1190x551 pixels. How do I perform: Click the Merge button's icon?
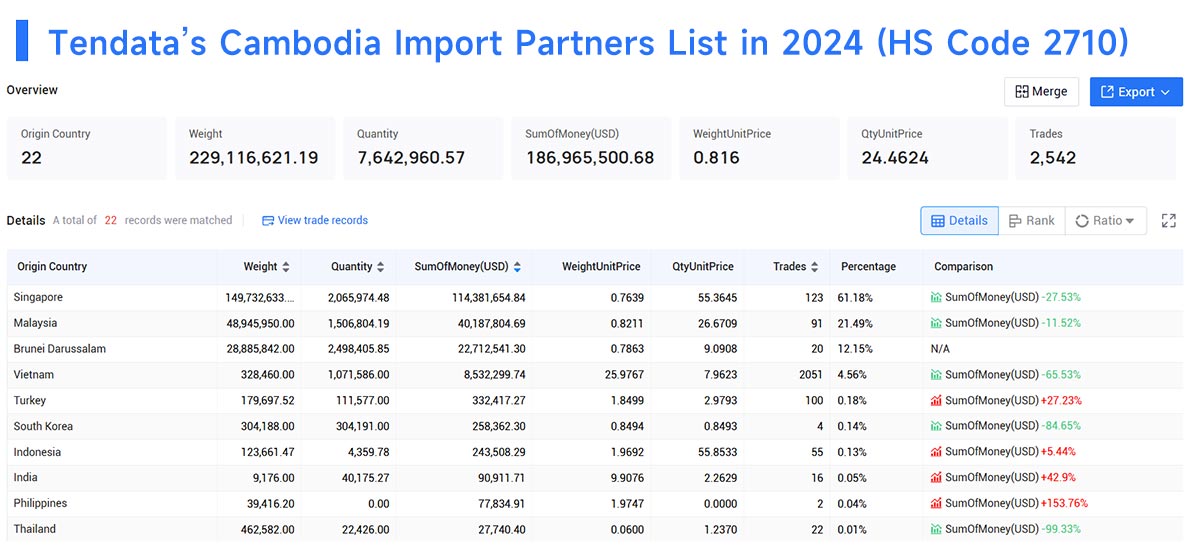point(1022,92)
